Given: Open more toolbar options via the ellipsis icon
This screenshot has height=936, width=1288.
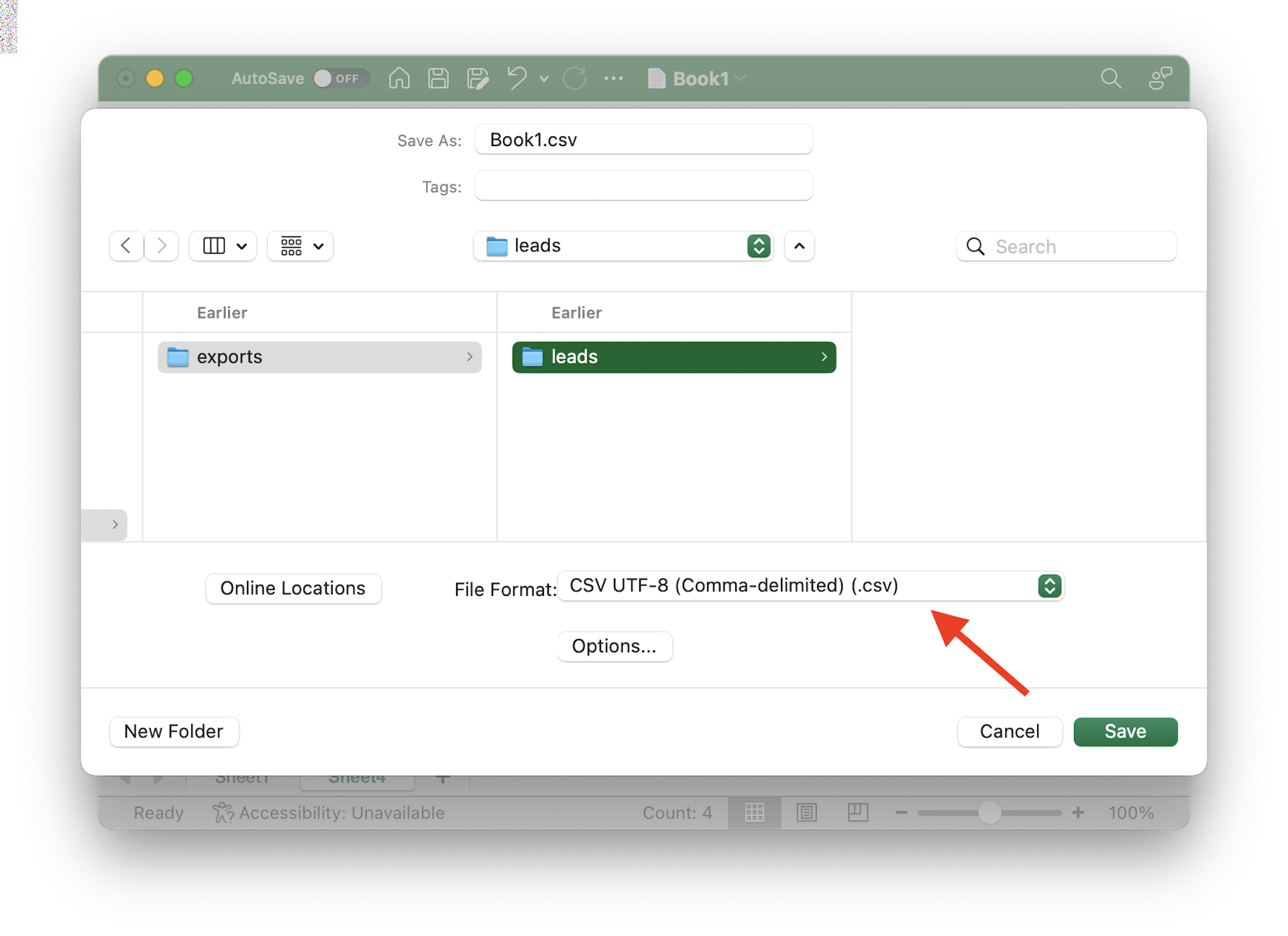Looking at the screenshot, I should 615,78.
